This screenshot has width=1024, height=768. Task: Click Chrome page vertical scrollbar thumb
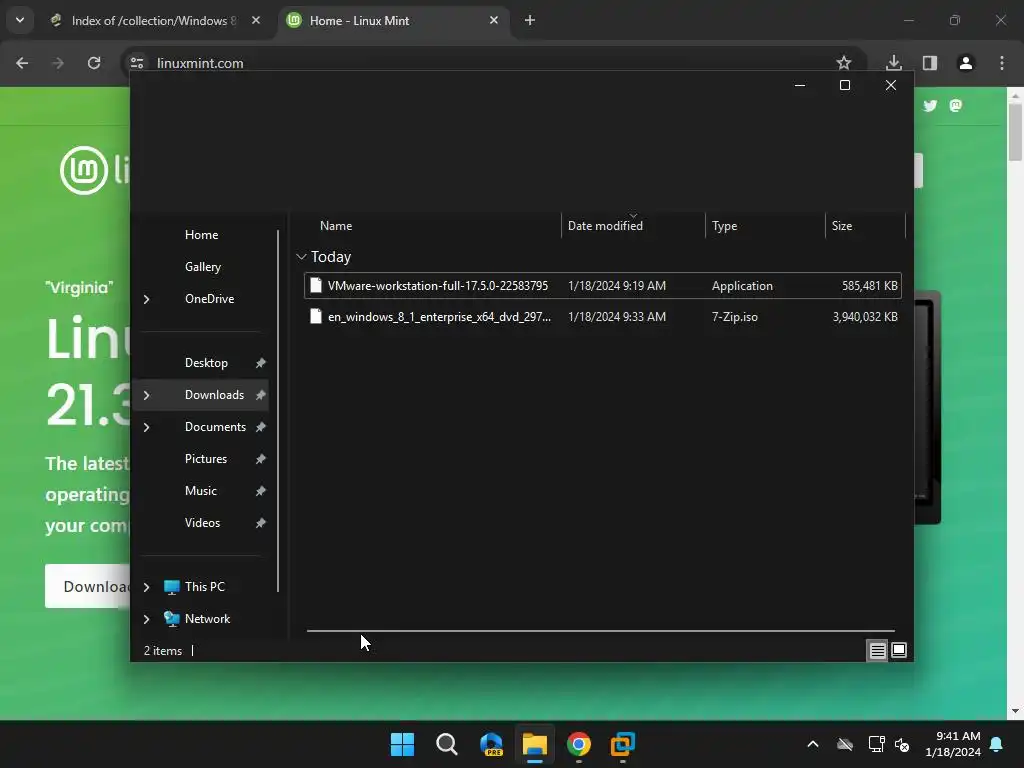coord(1016,133)
